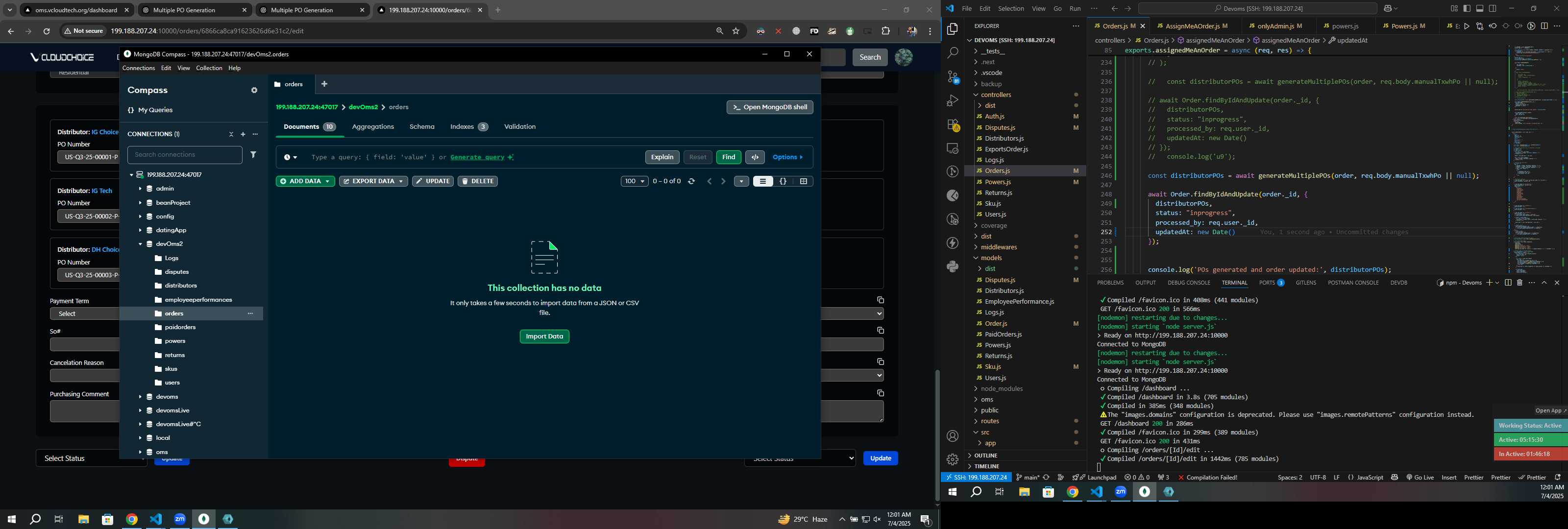Image resolution: width=1568 pixels, height=529 pixels.
Task: Kill terminal with trash icon
Action: [x=1520, y=283]
